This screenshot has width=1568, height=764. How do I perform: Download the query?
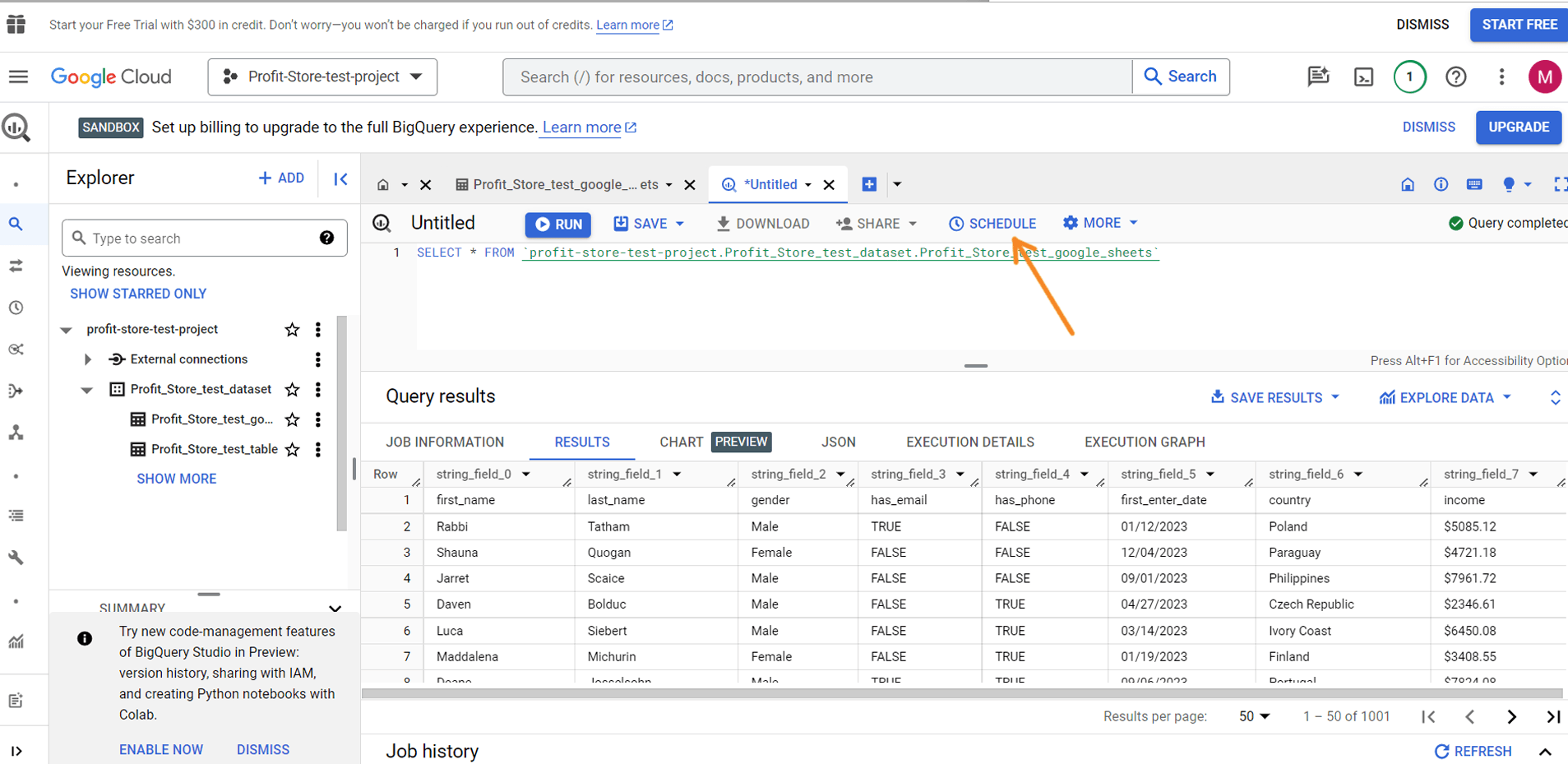(x=762, y=224)
